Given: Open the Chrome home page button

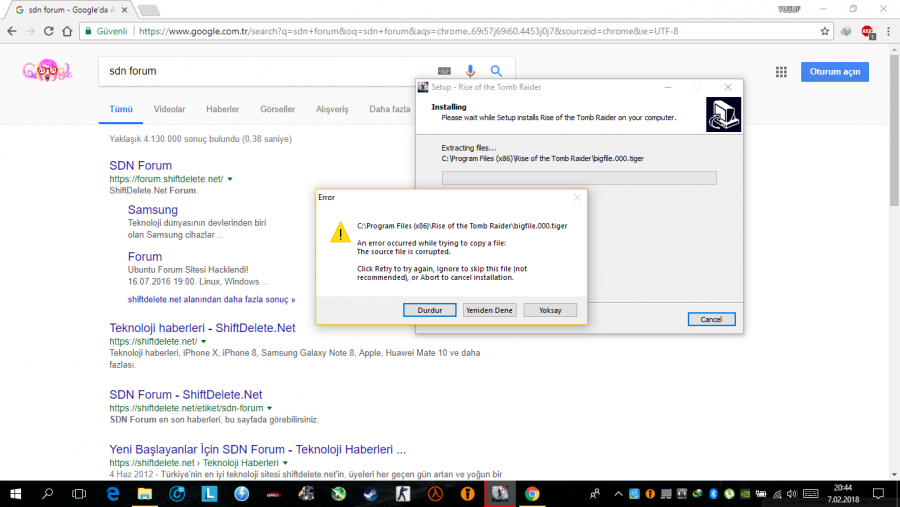Looking at the screenshot, I should pos(67,31).
